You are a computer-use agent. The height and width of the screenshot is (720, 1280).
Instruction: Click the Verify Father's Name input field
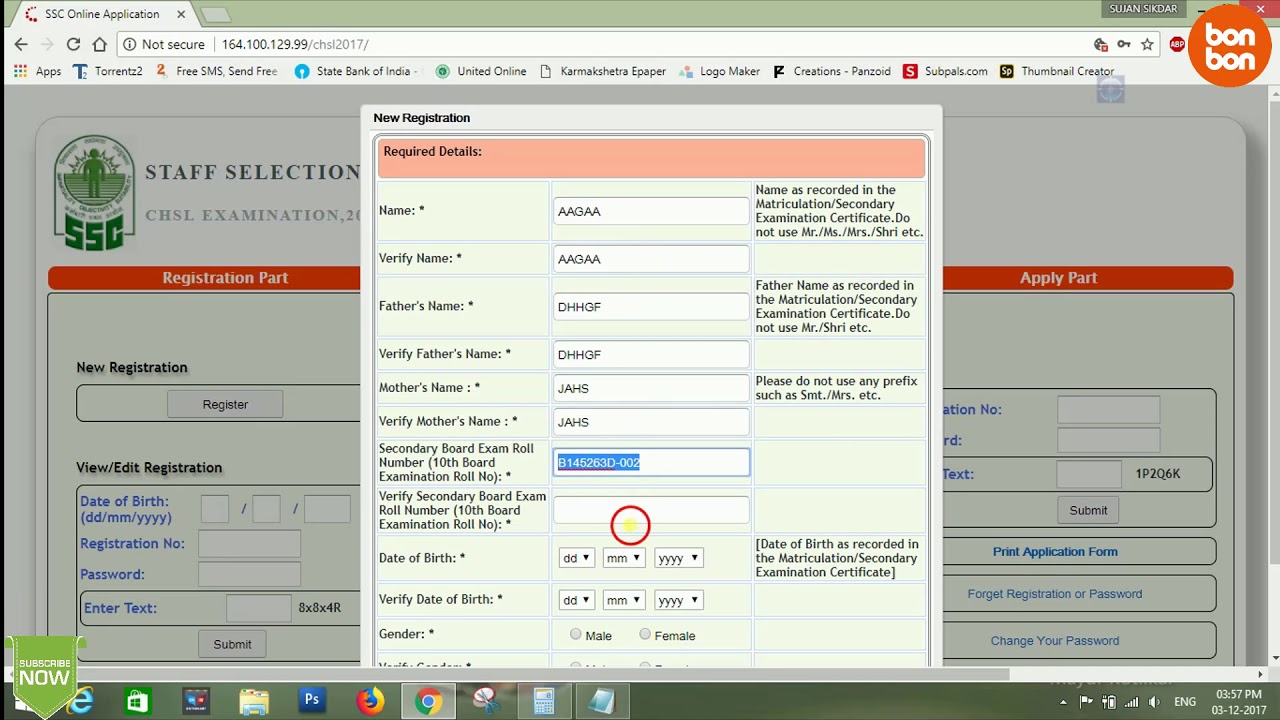pyautogui.click(x=651, y=354)
